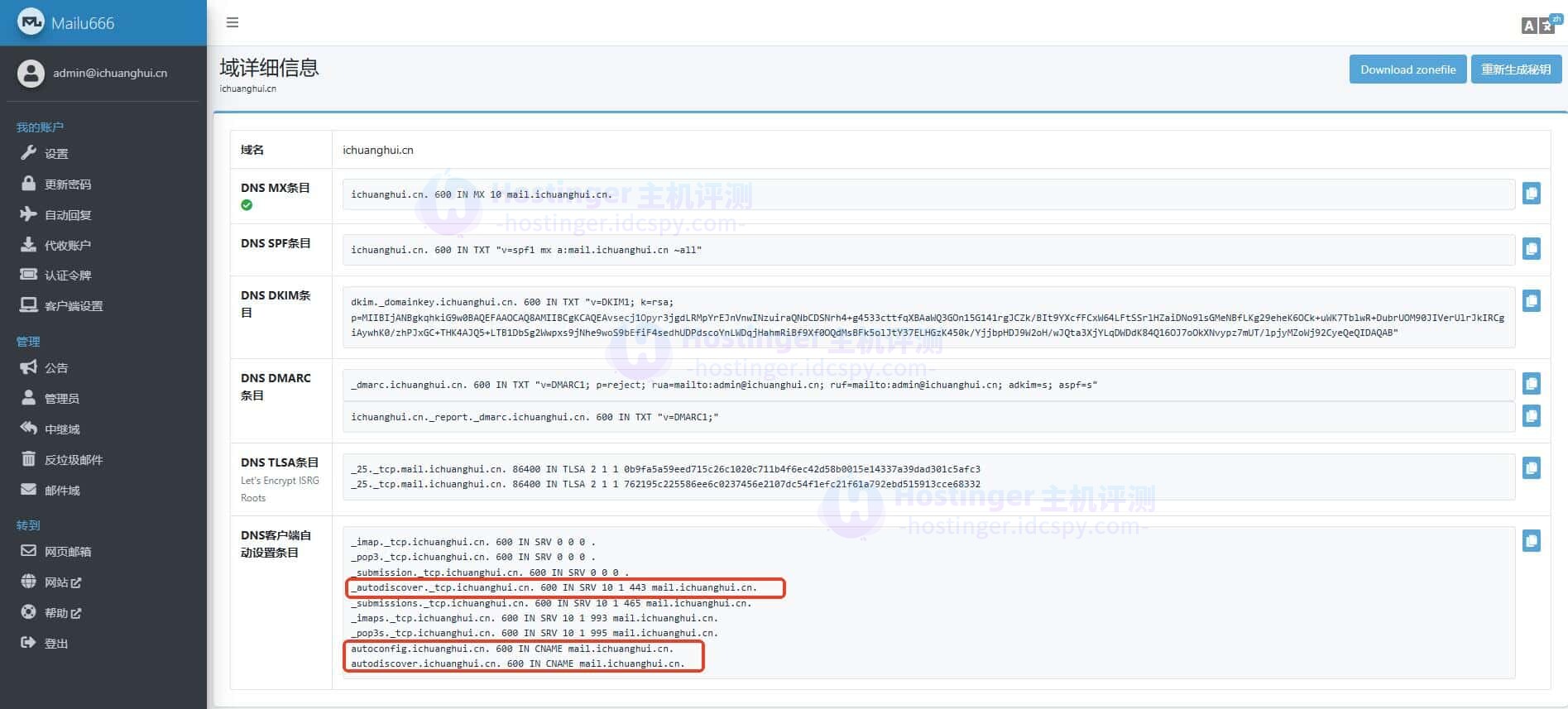The height and width of the screenshot is (709, 1568).
Task: Click the DKIM record text box
Action: click(x=927, y=318)
